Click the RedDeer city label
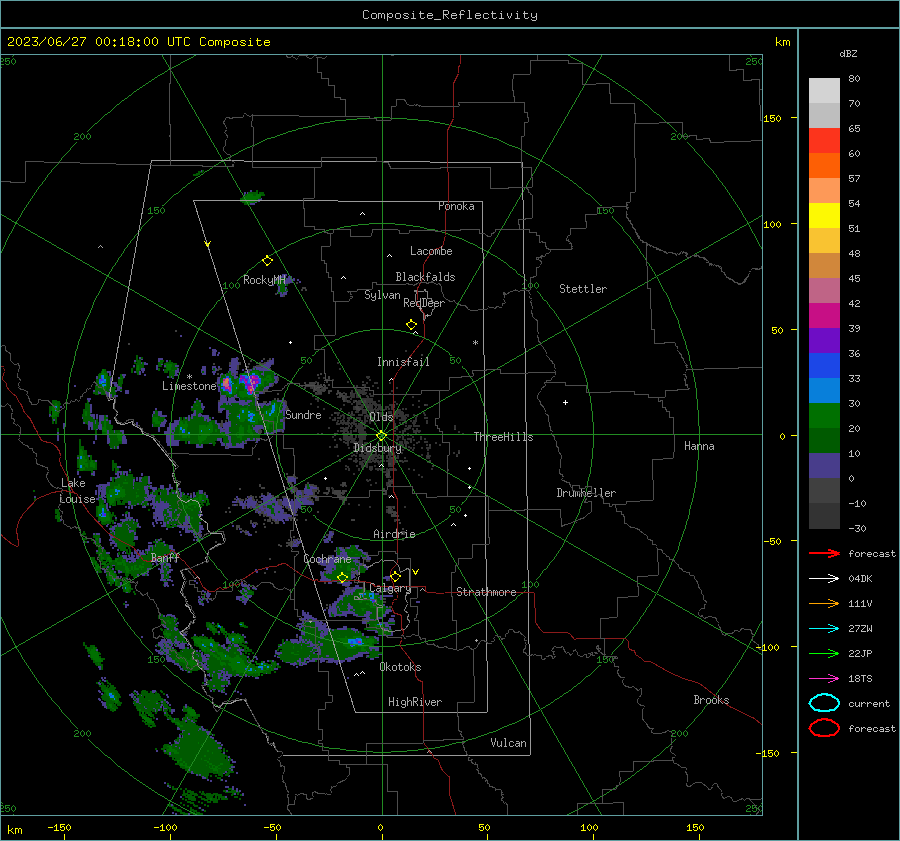This screenshot has height=841, width=900. [424, 303]
